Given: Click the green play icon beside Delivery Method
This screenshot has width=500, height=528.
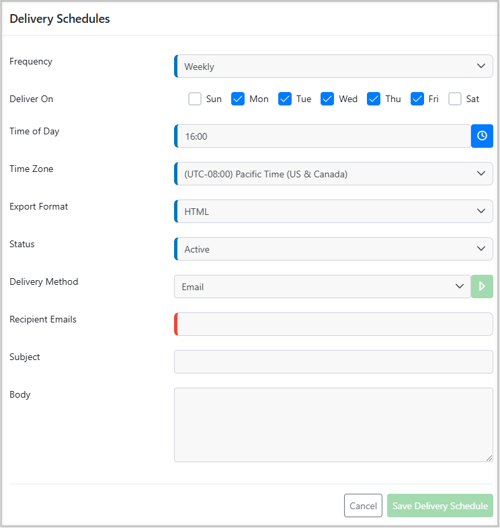Looking at the screenshot, I should coord(482,287).
